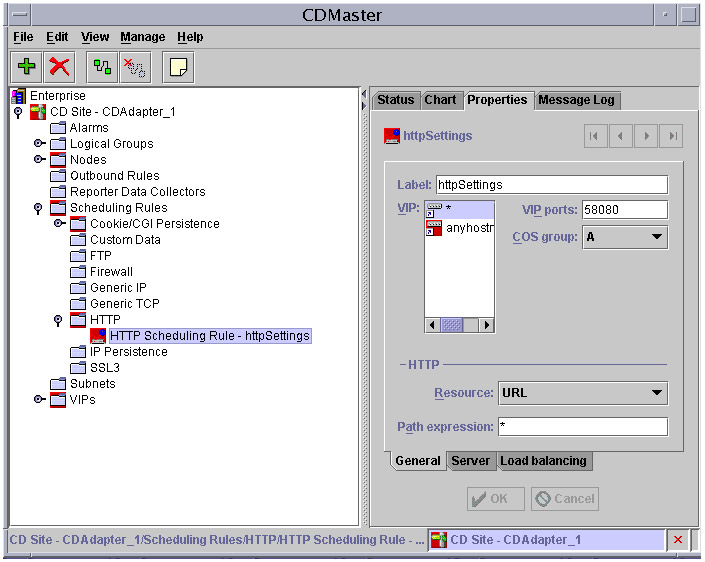Click the Scheduling Rules folder icon
Viewport: 705px width, 562px height.
pyautogui.click(x=58, y=208)
